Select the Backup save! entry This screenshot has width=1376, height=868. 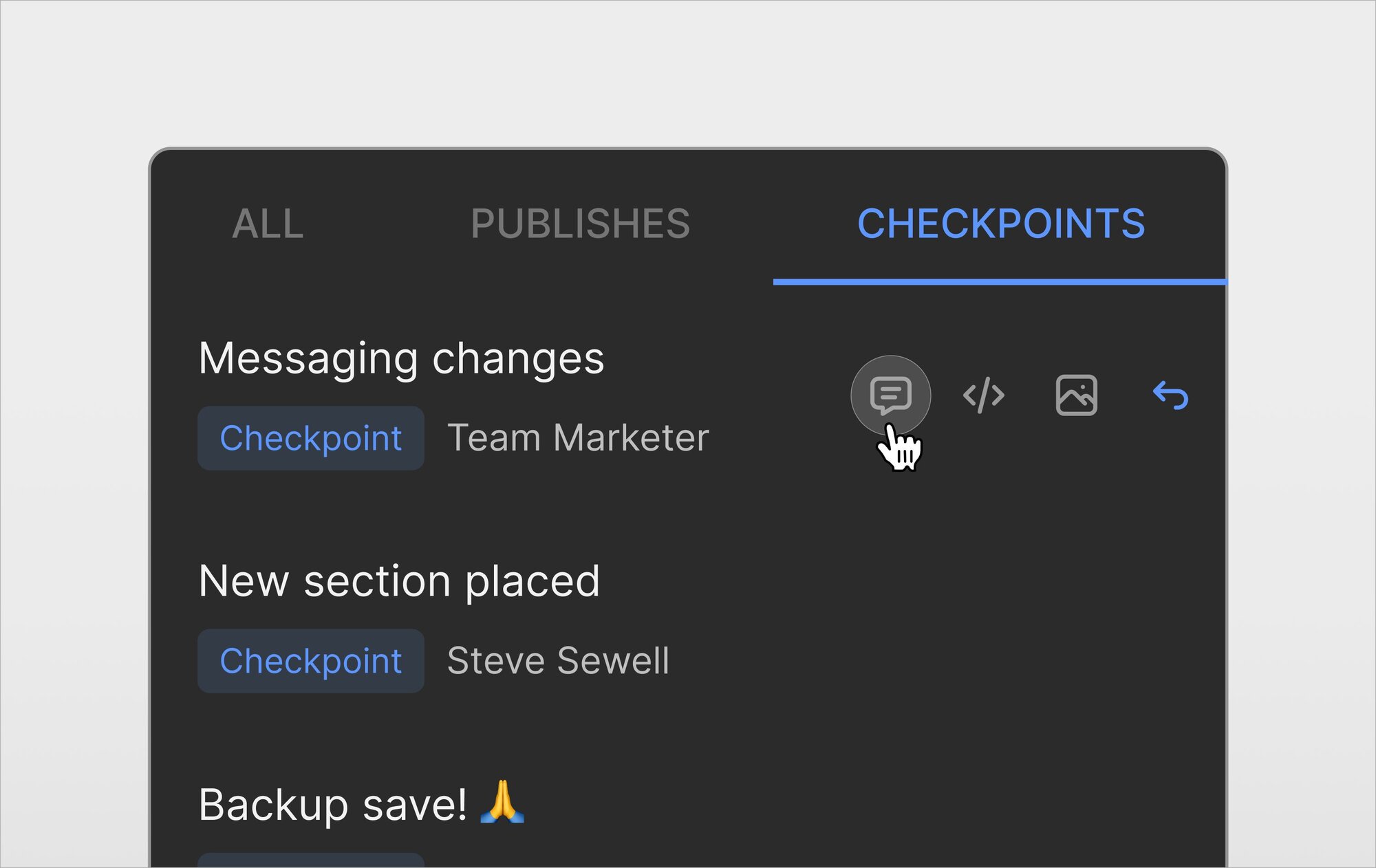(362, 803)
